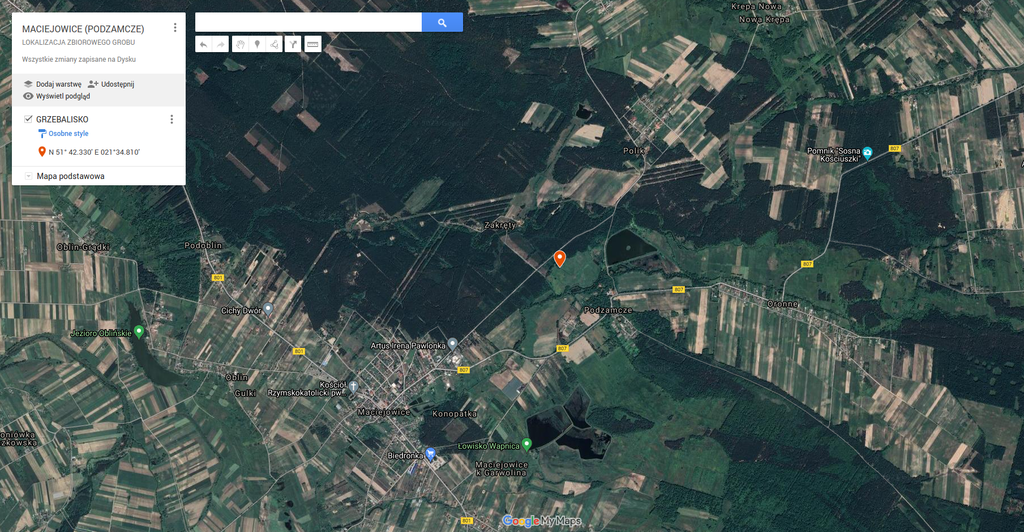Open the map title three-dot menu
This screenshot has height=532, width=1024.
(x=175, y=28)
